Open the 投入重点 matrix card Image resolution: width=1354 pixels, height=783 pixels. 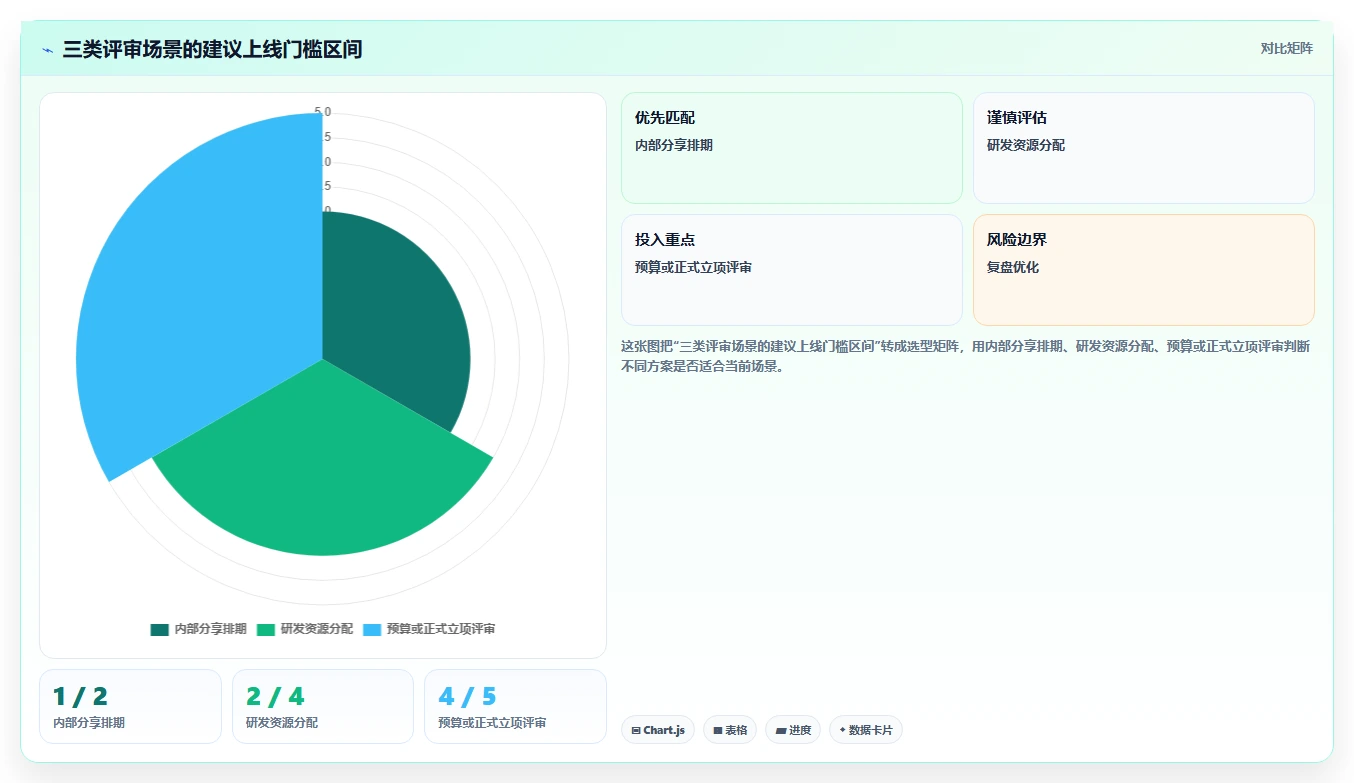tap(791, 270)
